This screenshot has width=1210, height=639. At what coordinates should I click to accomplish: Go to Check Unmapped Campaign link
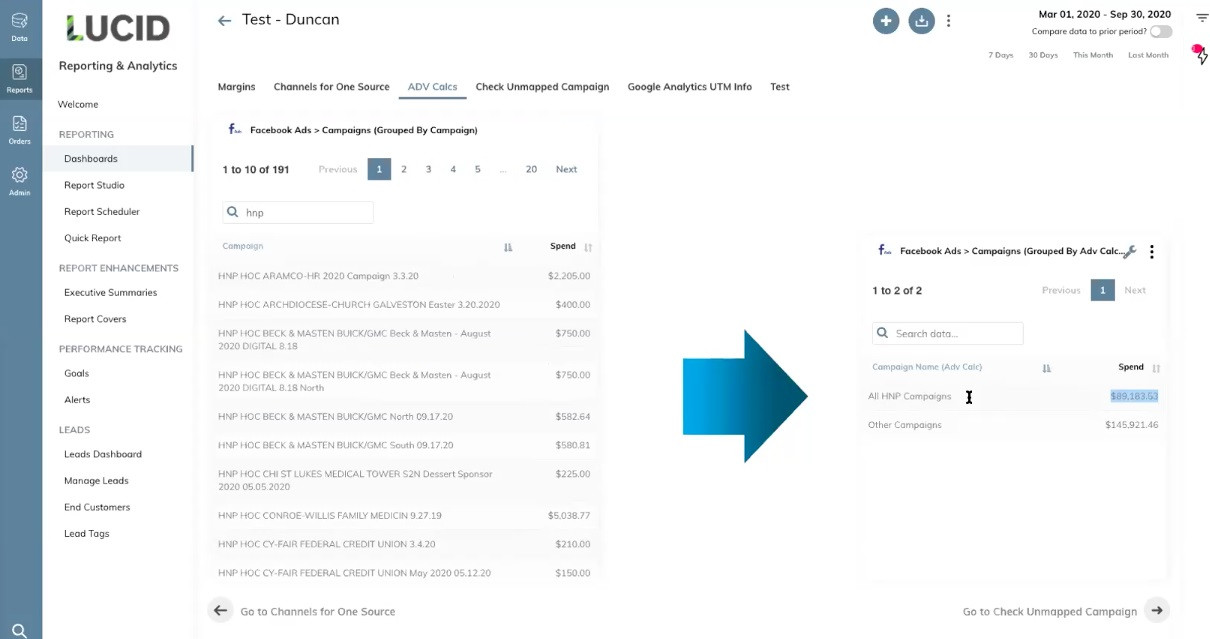tap(1049, 611)
